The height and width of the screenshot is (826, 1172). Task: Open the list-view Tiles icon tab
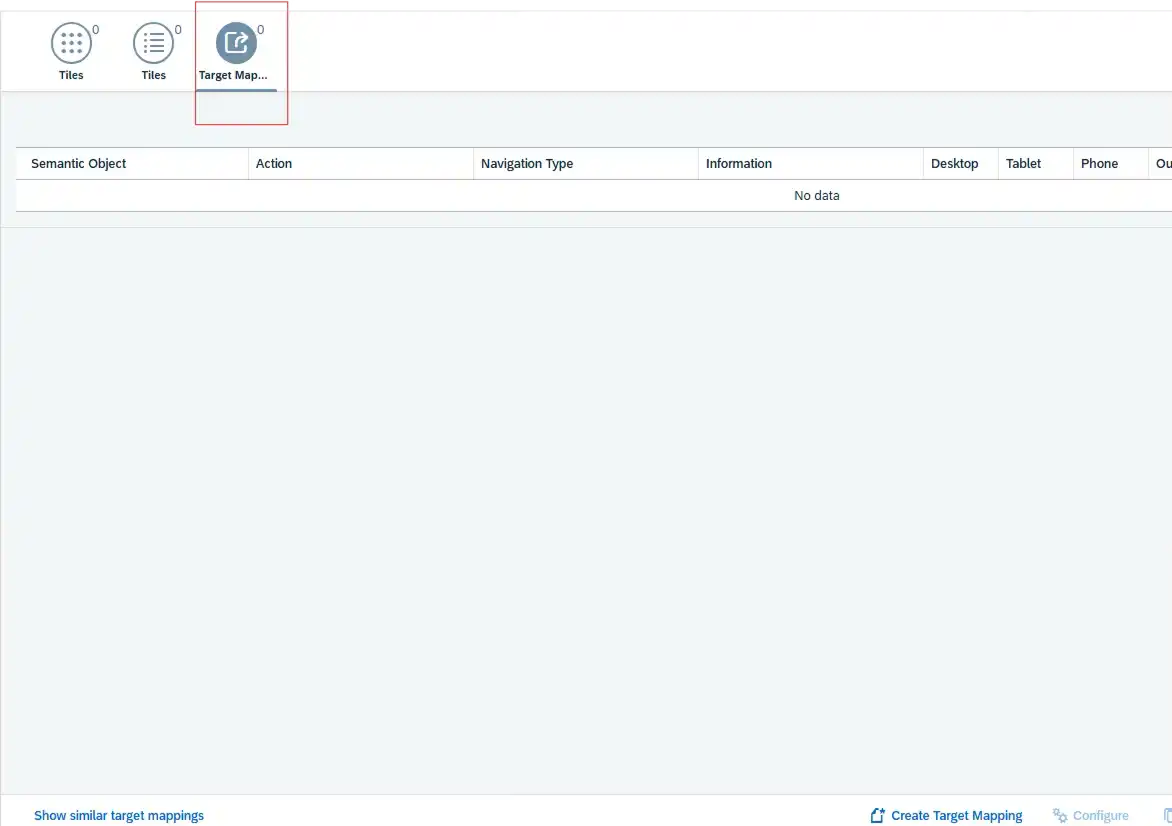click(x=153, y=43)
